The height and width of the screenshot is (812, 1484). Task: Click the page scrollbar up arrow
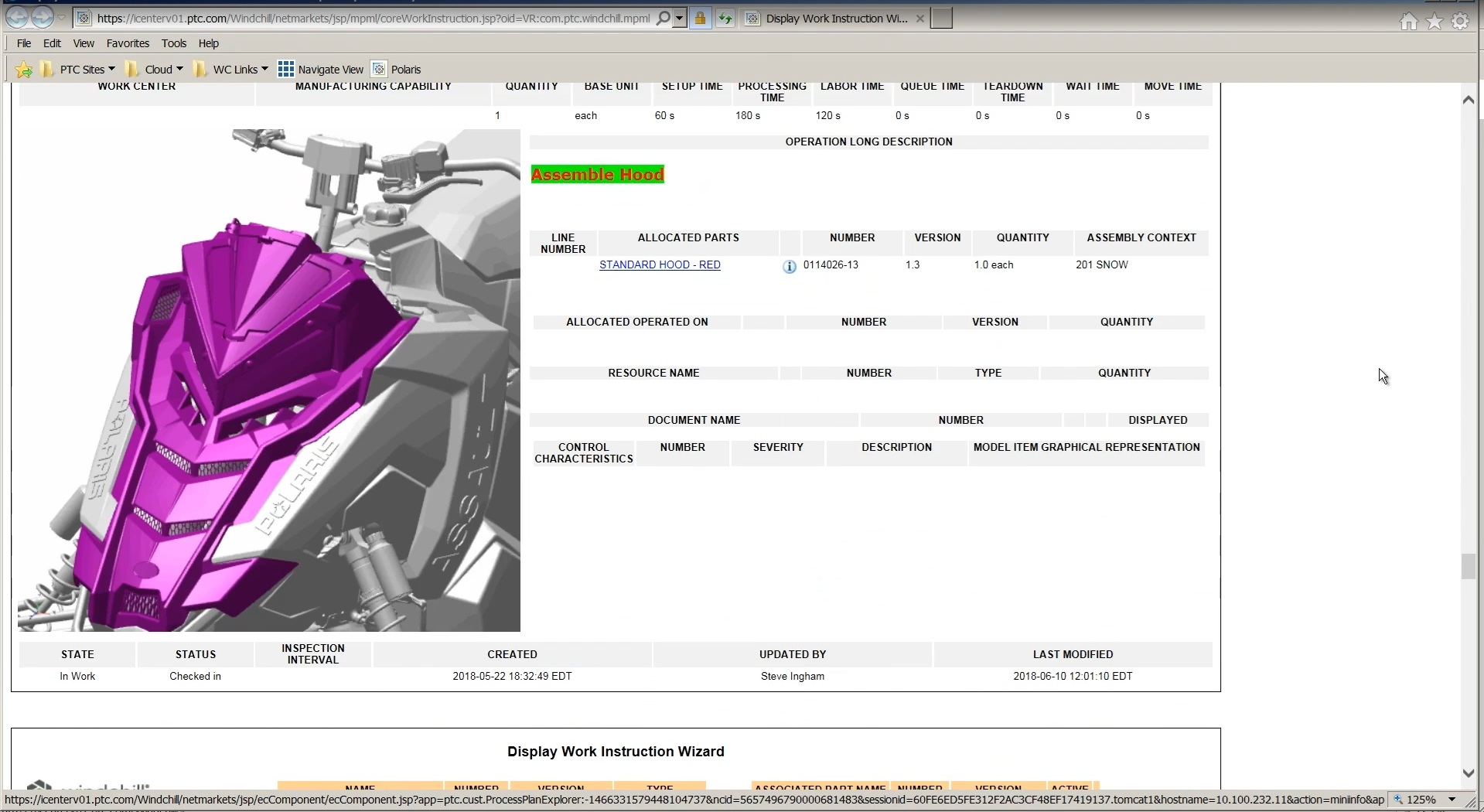[x=1469, y=100]
